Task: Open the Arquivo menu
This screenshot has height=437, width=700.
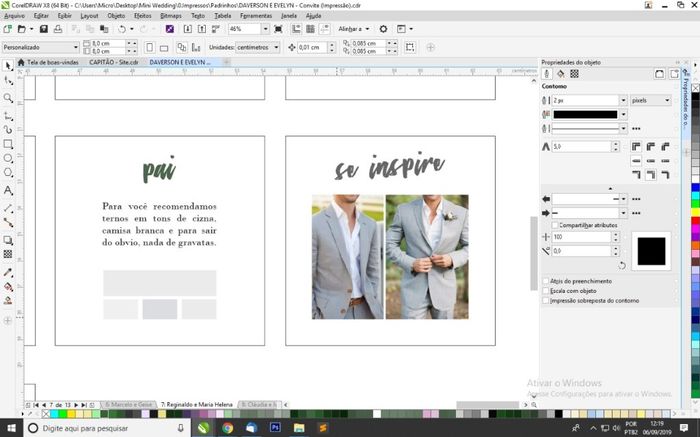Action: pyautogui.click(x=14, y=16)
